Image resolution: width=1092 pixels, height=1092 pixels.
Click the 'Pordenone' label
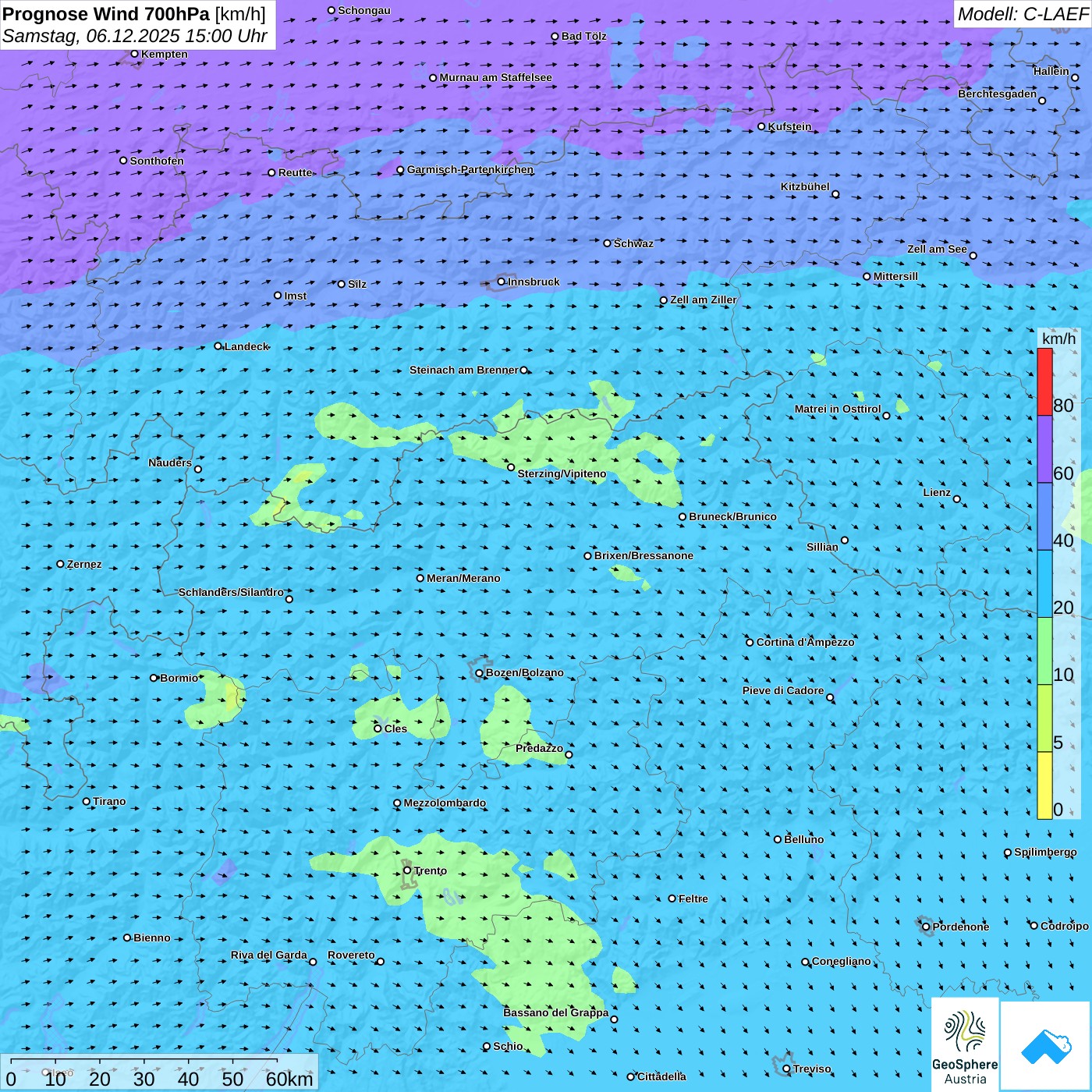point(961,927)
